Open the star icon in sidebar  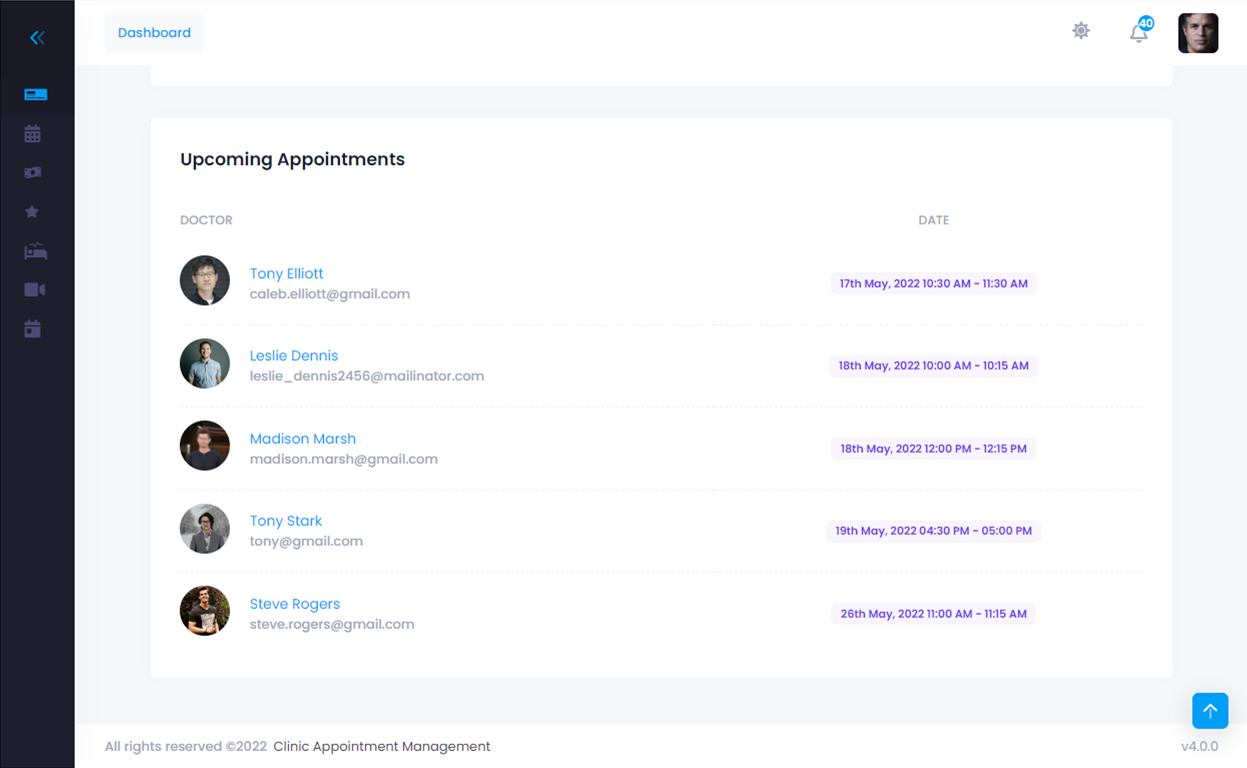click(x=32, y=212)
